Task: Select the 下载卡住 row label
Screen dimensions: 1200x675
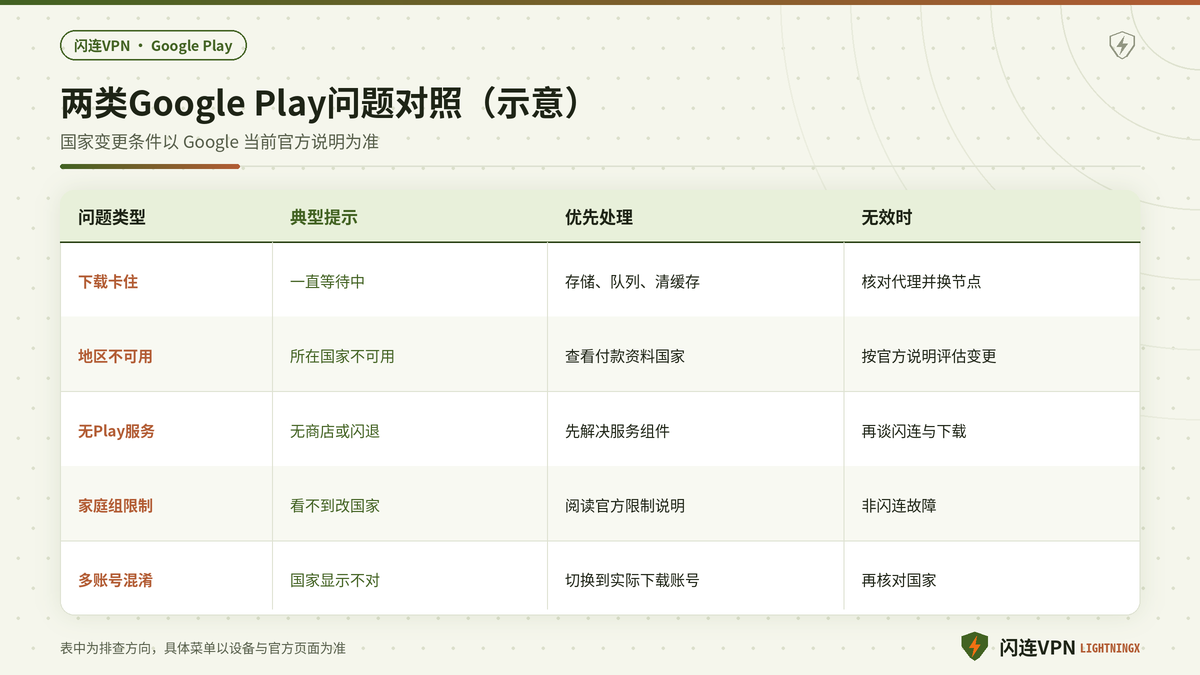Action: 108,282
